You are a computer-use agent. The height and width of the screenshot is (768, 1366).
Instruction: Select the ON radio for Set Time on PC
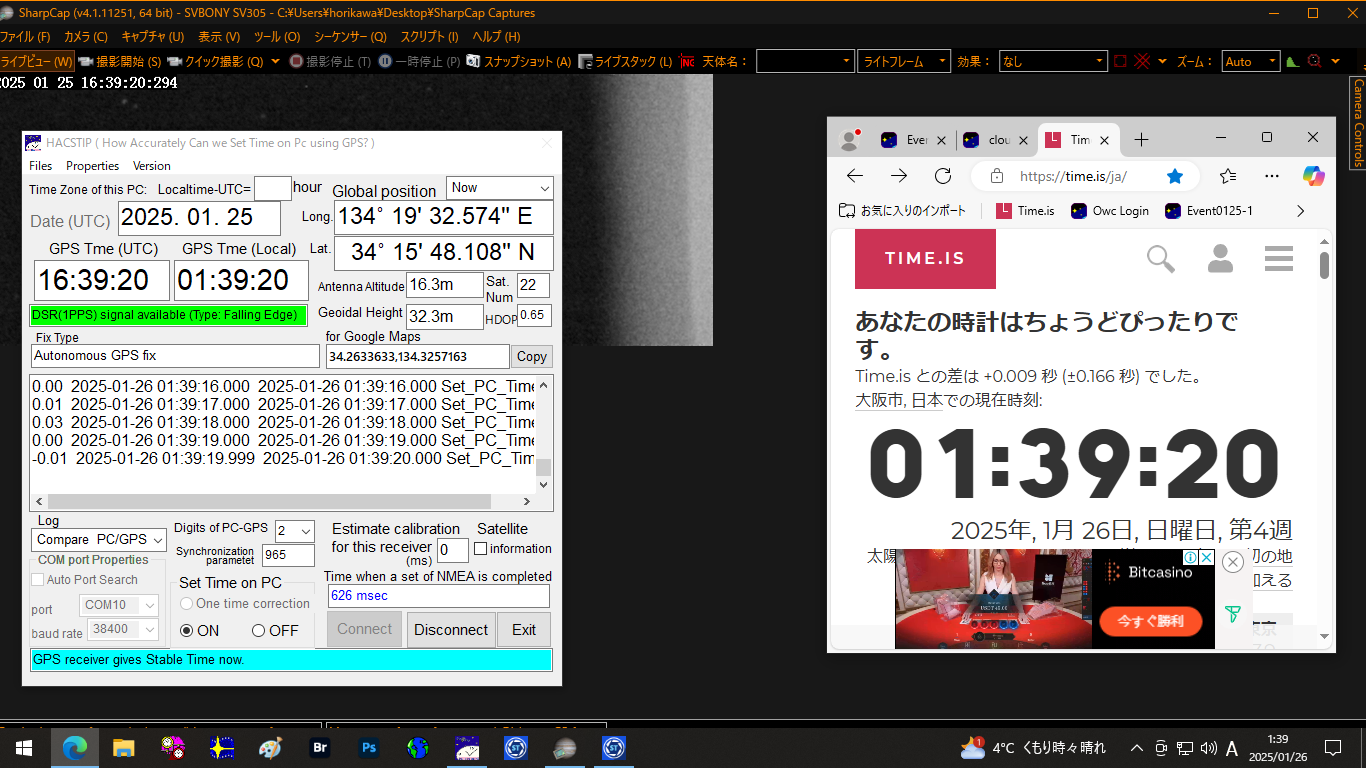[x=186, y=631]
